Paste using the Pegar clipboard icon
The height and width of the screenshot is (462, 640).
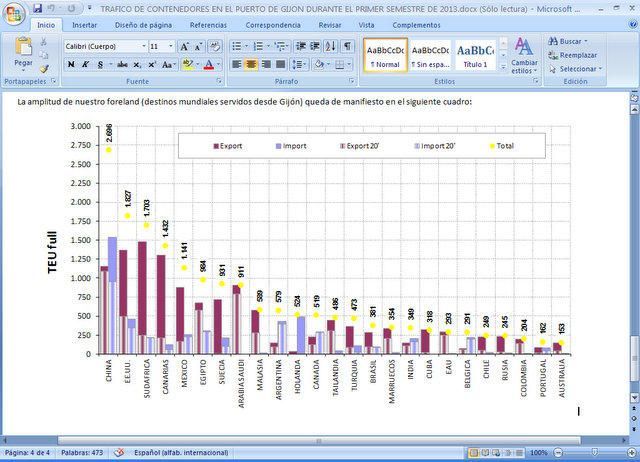pyautogui.click(x=23, y=46)
